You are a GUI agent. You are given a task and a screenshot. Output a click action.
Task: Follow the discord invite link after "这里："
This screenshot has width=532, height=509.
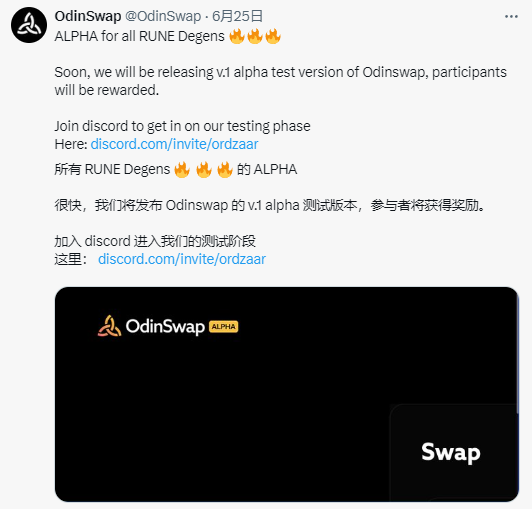182,259
